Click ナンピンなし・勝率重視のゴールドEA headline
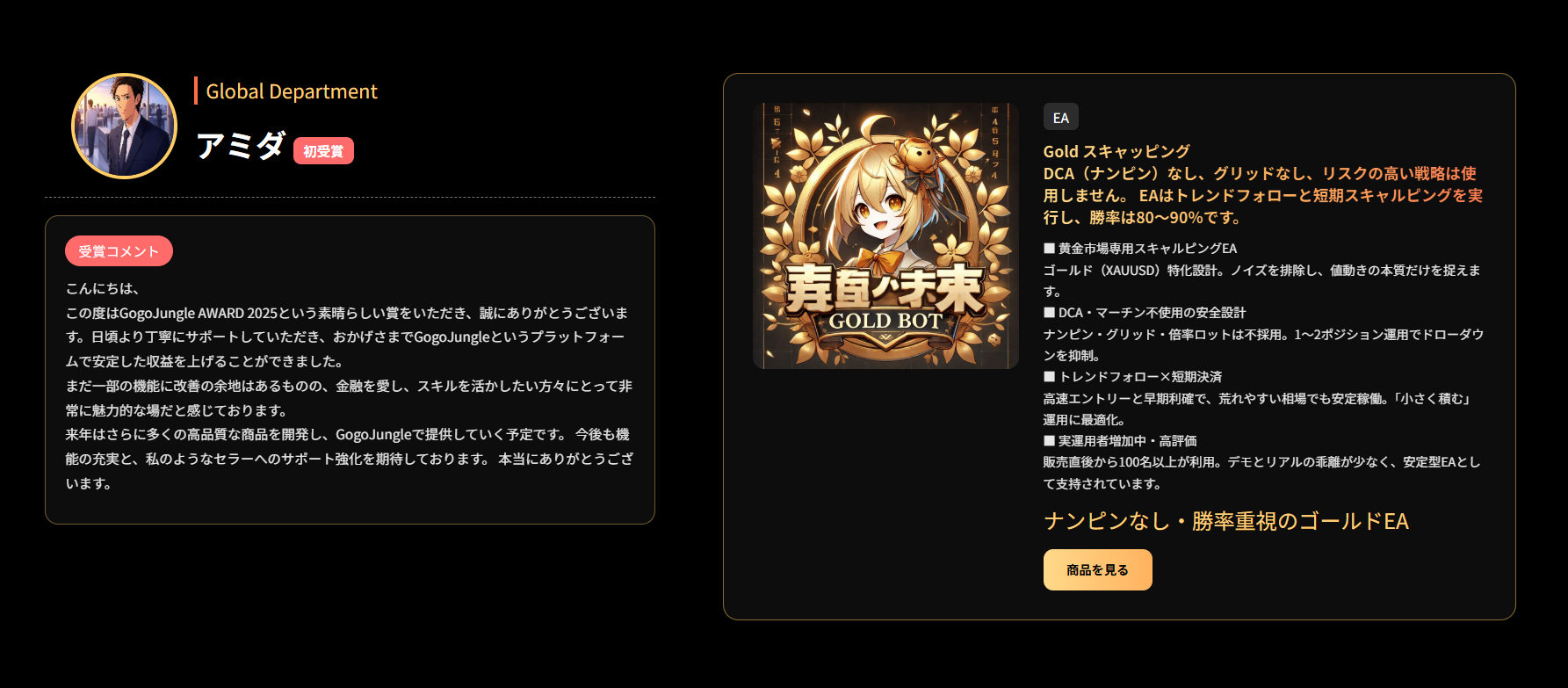1568x688 pixels. (x=1225, y=521)
